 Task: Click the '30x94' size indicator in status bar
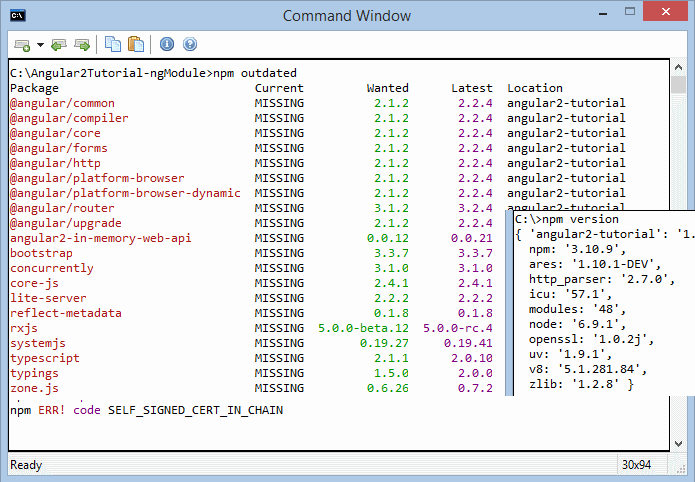pyautogui.click(x=636, y=465)
